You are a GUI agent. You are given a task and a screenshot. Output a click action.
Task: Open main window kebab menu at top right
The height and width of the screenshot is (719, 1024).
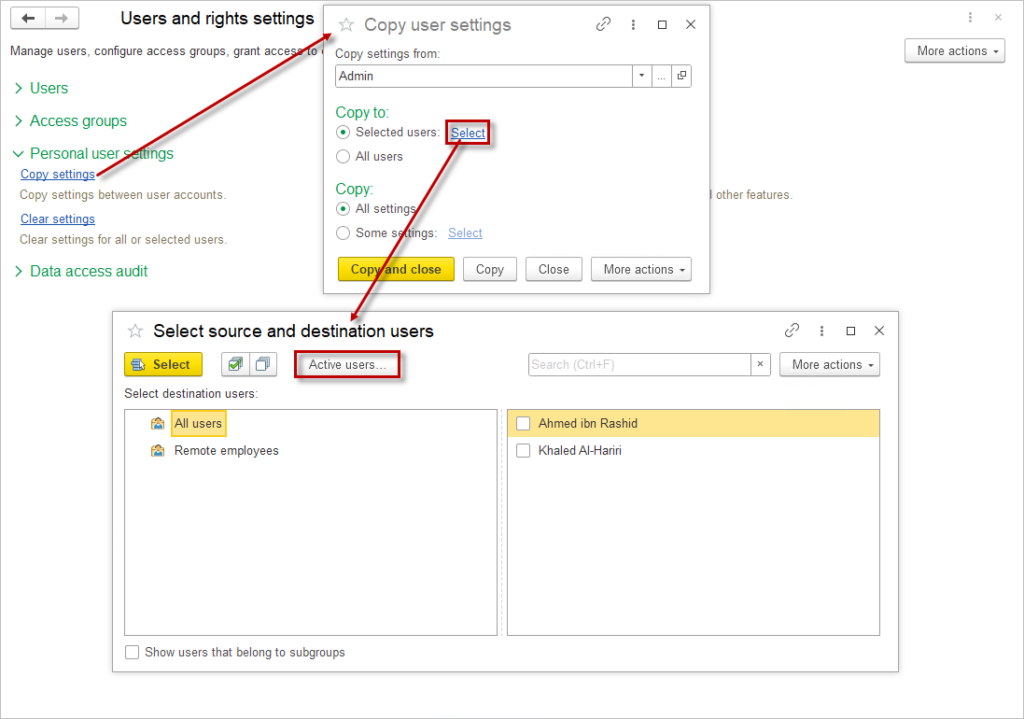970,18
